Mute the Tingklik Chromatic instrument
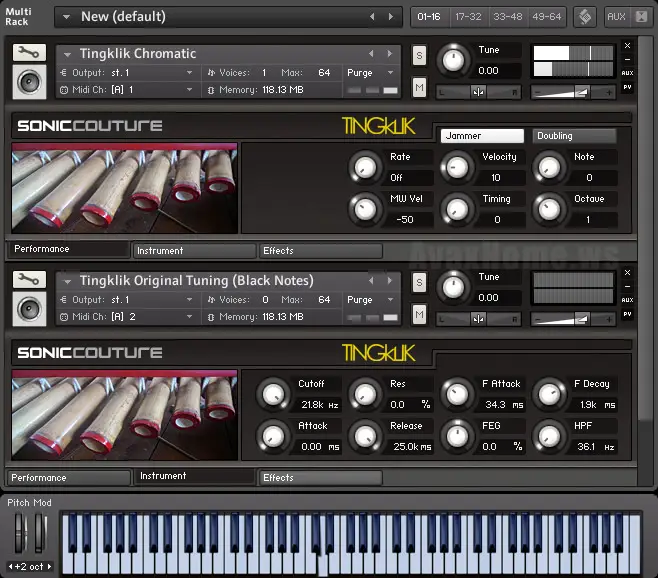 [x=419, y=87]
